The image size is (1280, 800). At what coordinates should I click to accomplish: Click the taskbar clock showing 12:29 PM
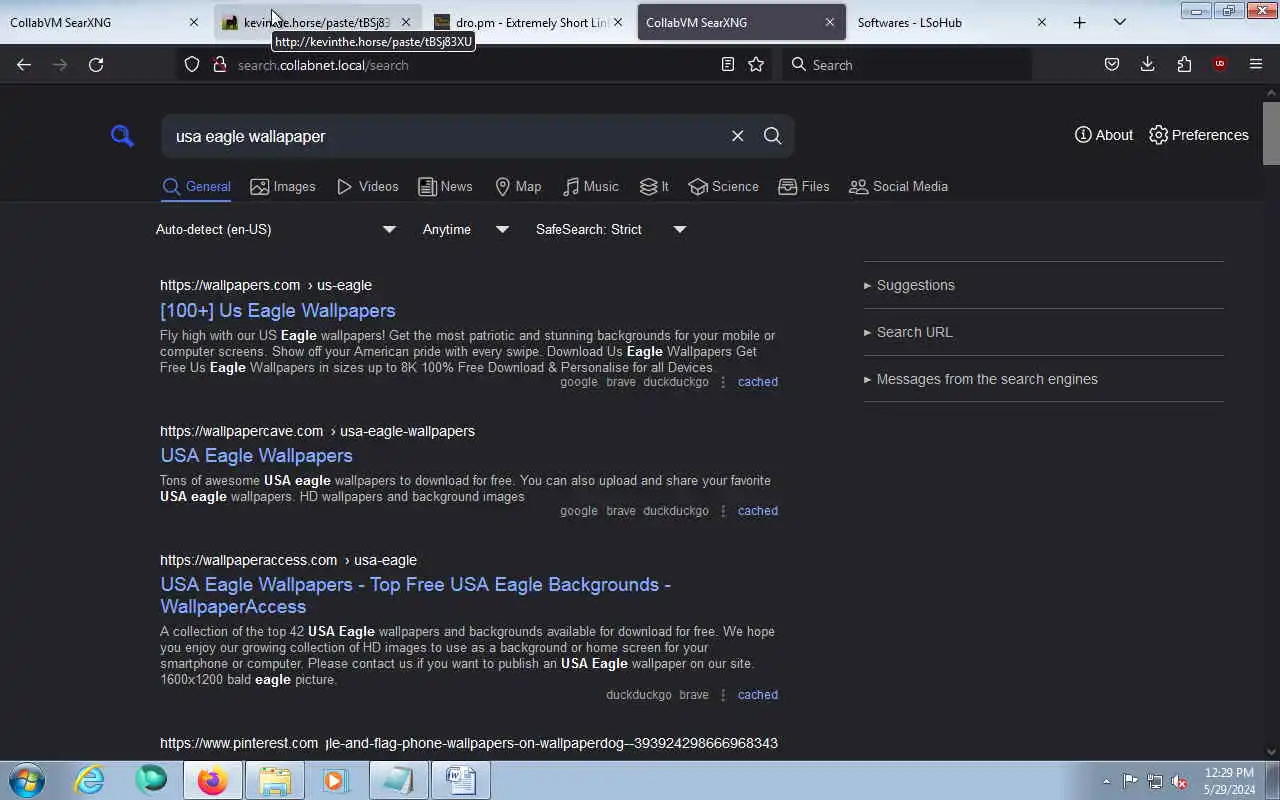point(1230,781)
